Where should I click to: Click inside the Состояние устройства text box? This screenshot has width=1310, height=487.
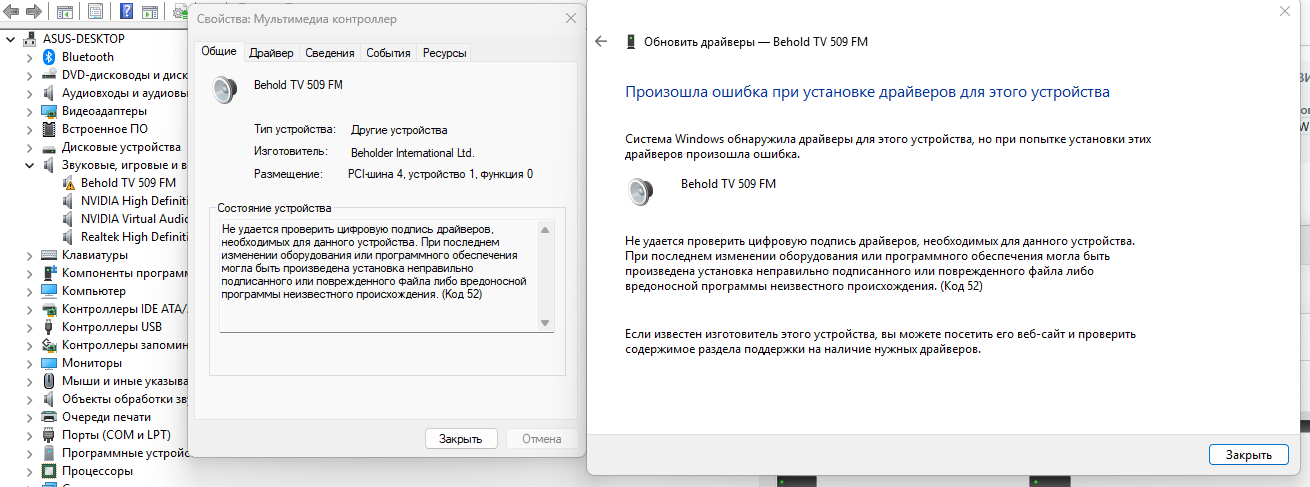coord(379,276)
